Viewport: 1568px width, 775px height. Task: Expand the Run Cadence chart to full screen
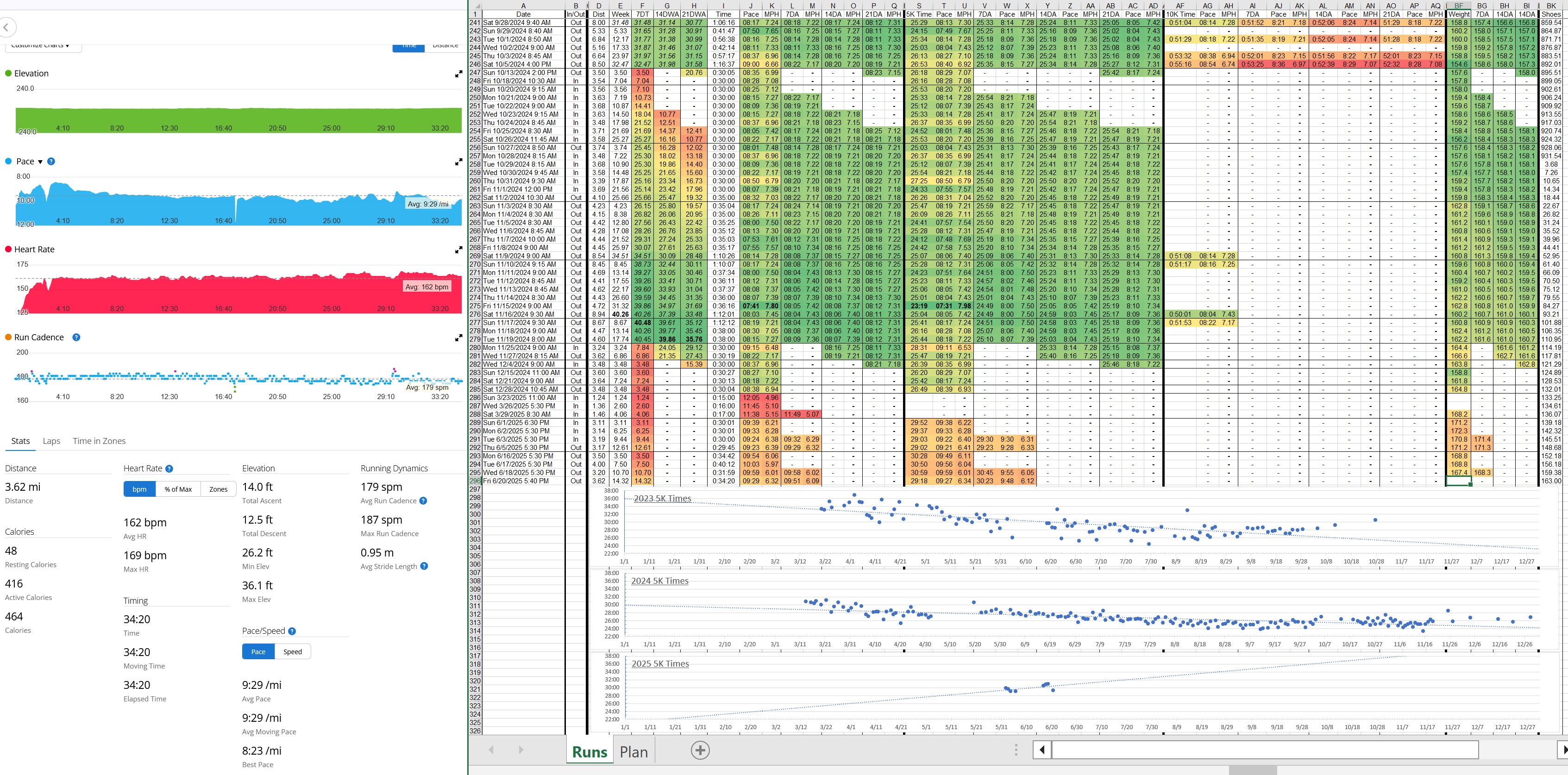pos(458,338)
